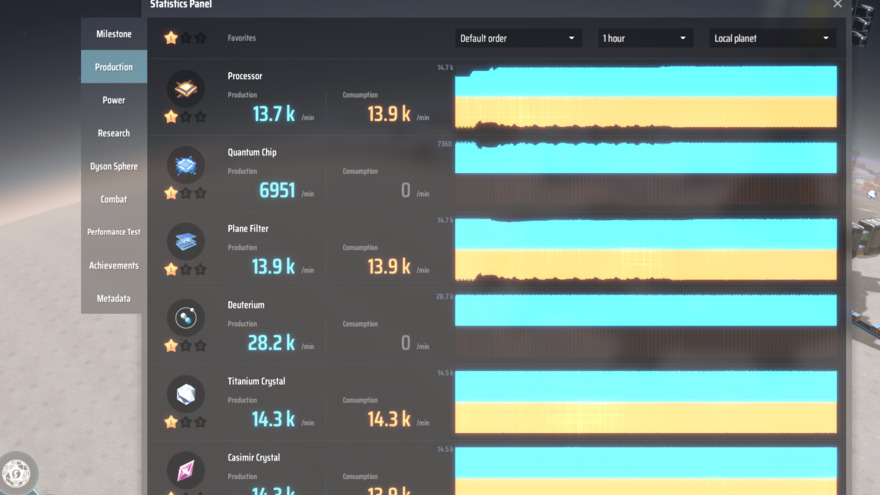Click the Deuterium item icon

pos(186,318)
